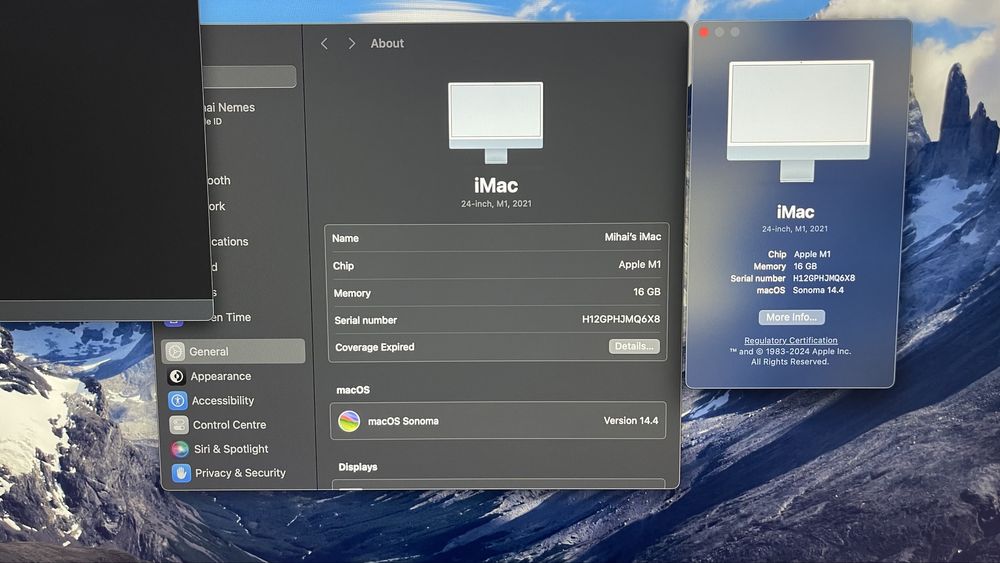Click the name value Mihai's iMac
The image size is (1000, 563).
(633, 237)
